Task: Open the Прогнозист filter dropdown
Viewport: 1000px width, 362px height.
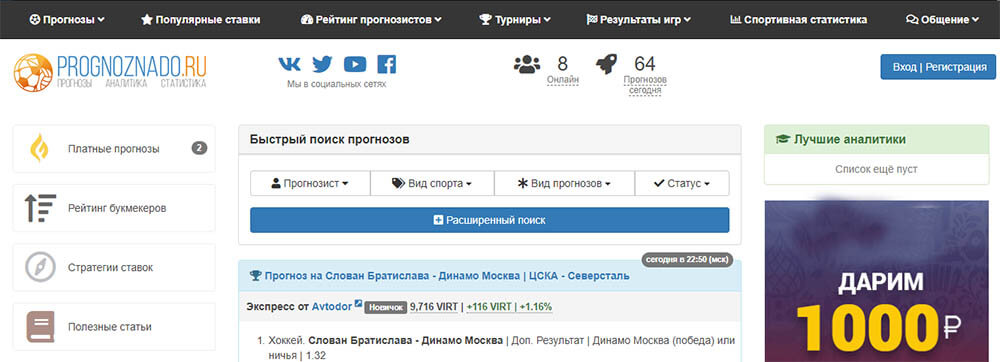Action: point(310,184)
